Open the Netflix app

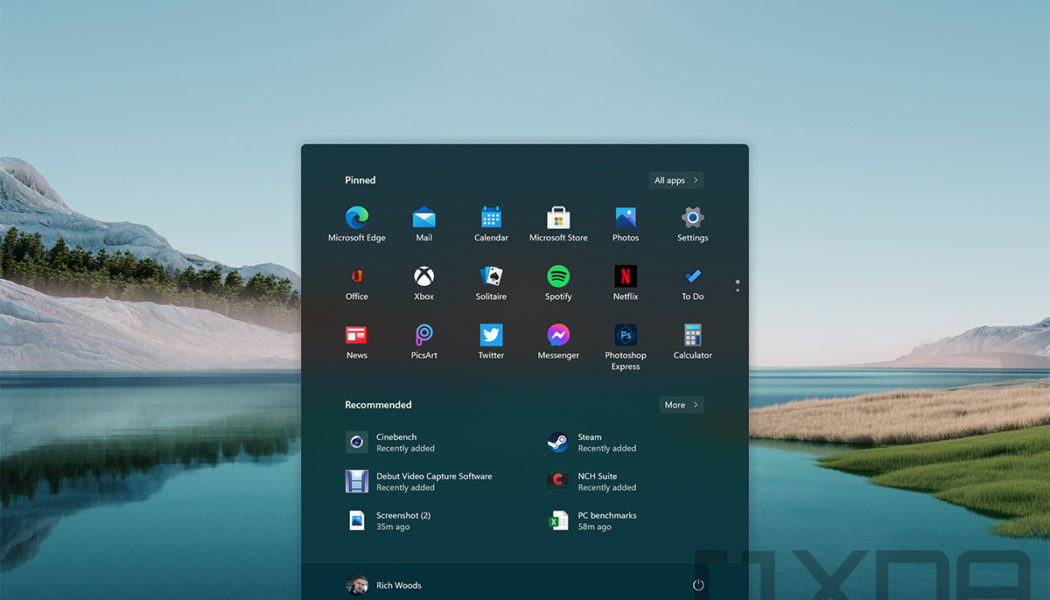tap(624, 281)
